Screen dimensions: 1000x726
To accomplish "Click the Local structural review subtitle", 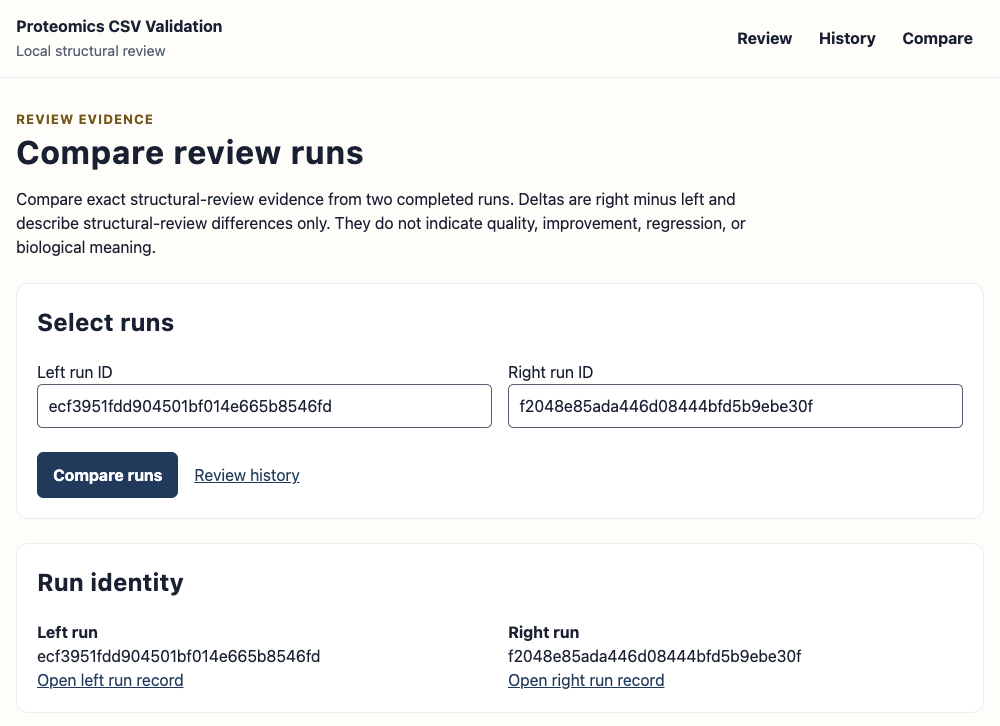I will tap(91, 51).
